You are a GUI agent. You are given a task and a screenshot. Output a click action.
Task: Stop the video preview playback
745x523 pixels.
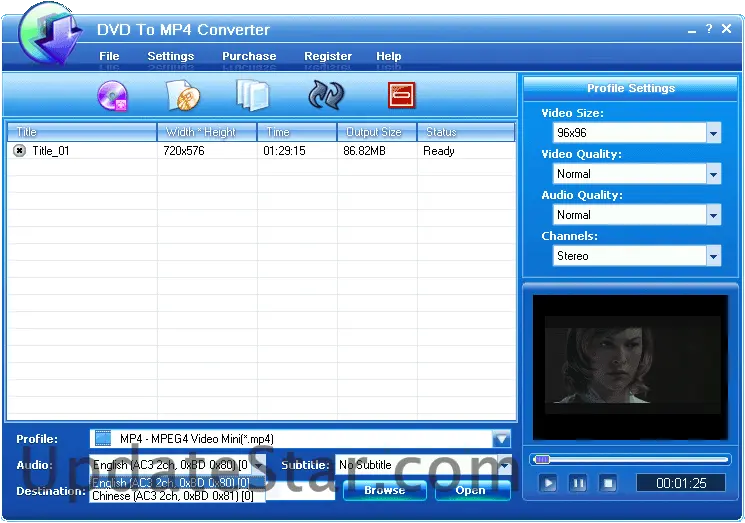point(607,483)
